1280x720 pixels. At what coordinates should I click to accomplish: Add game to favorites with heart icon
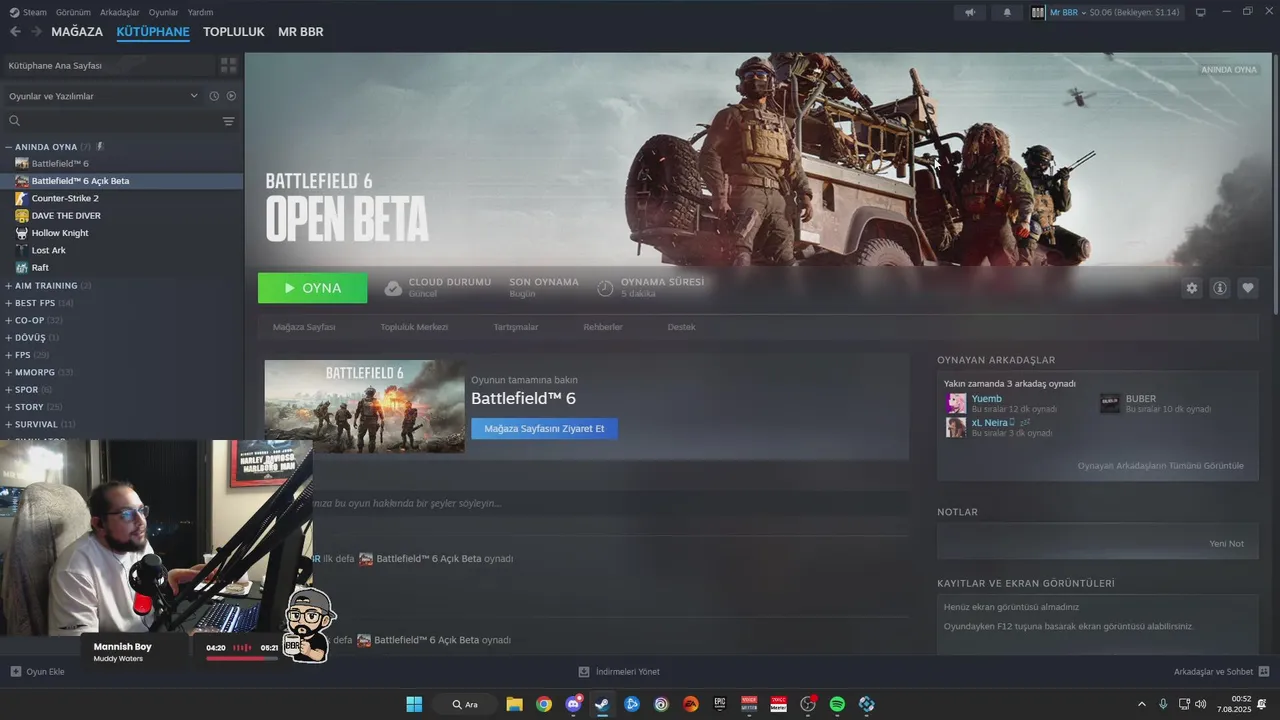click(1248, 288)
